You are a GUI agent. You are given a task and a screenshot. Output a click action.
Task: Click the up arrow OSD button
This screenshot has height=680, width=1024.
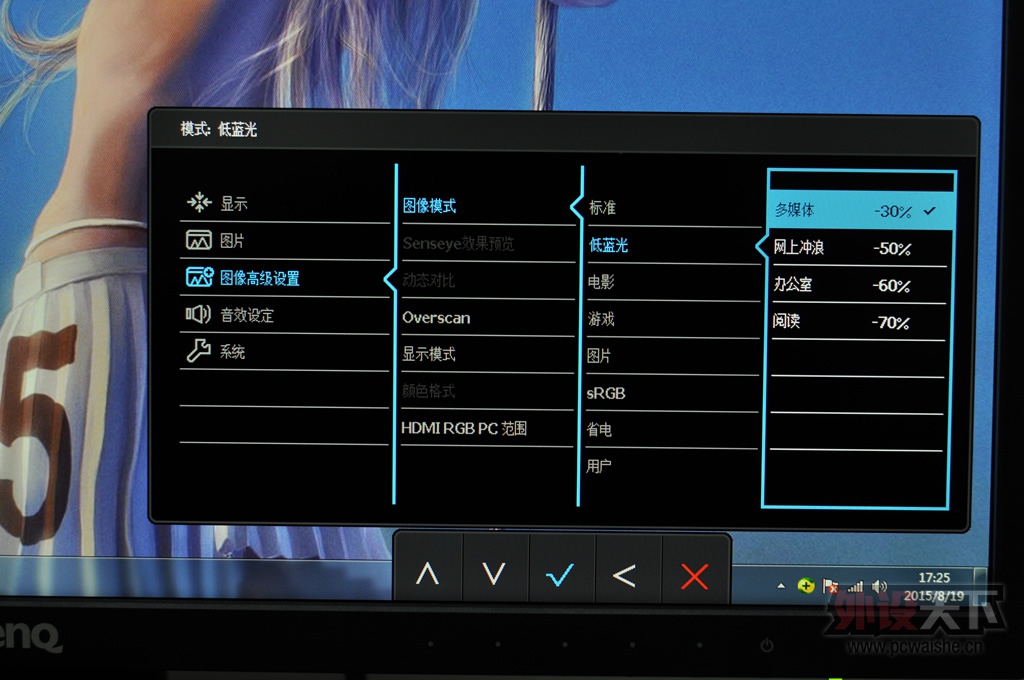pos(428,574)
